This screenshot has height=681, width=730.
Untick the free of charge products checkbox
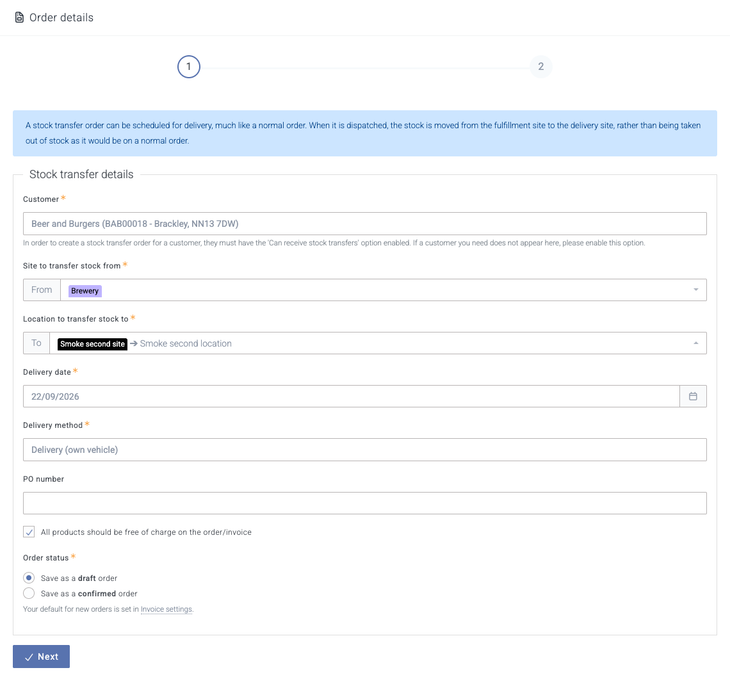coord(29,532)
